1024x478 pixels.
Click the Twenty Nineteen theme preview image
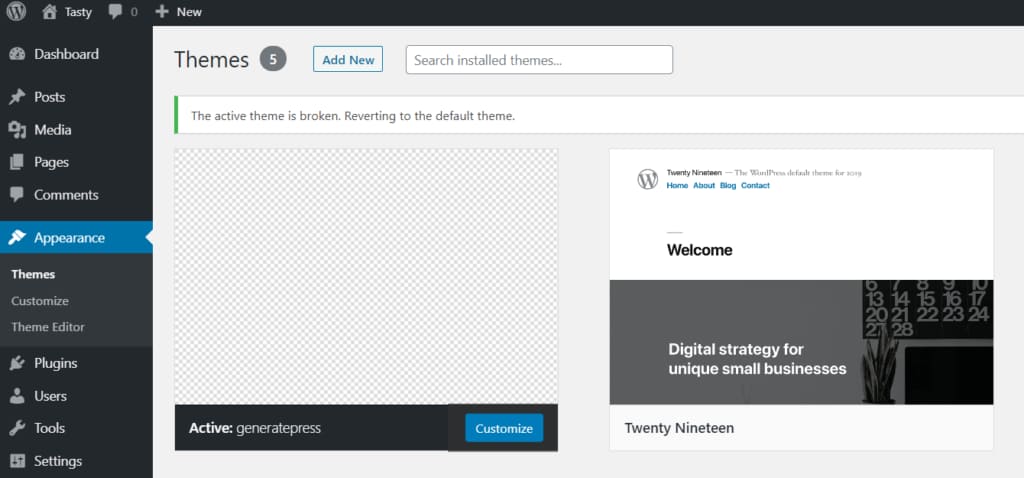pos(801,277)
